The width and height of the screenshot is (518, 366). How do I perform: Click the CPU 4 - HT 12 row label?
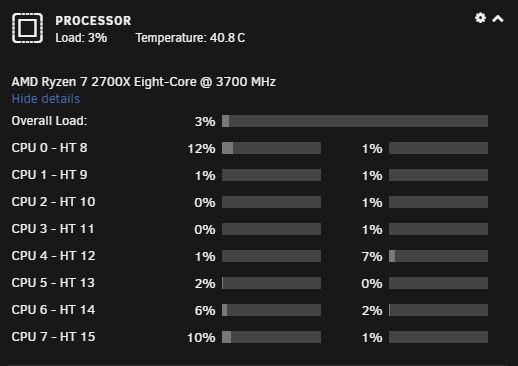tap(53, 256)
